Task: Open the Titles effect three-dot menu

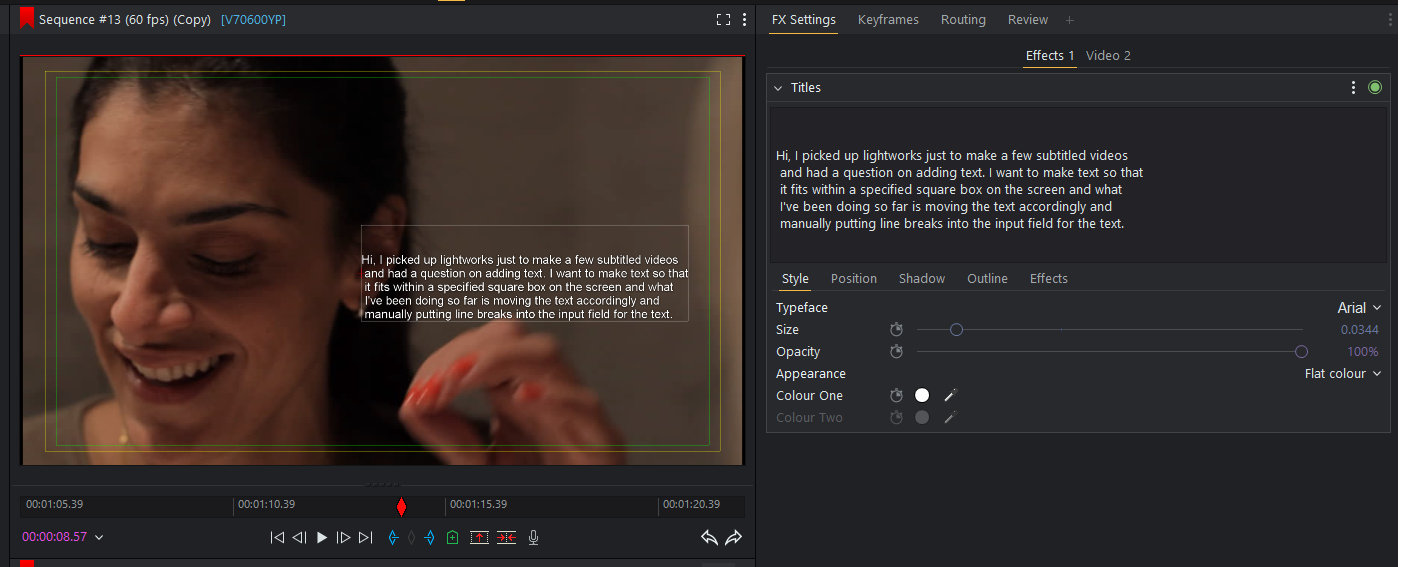Action: [x=1354, y=88]
